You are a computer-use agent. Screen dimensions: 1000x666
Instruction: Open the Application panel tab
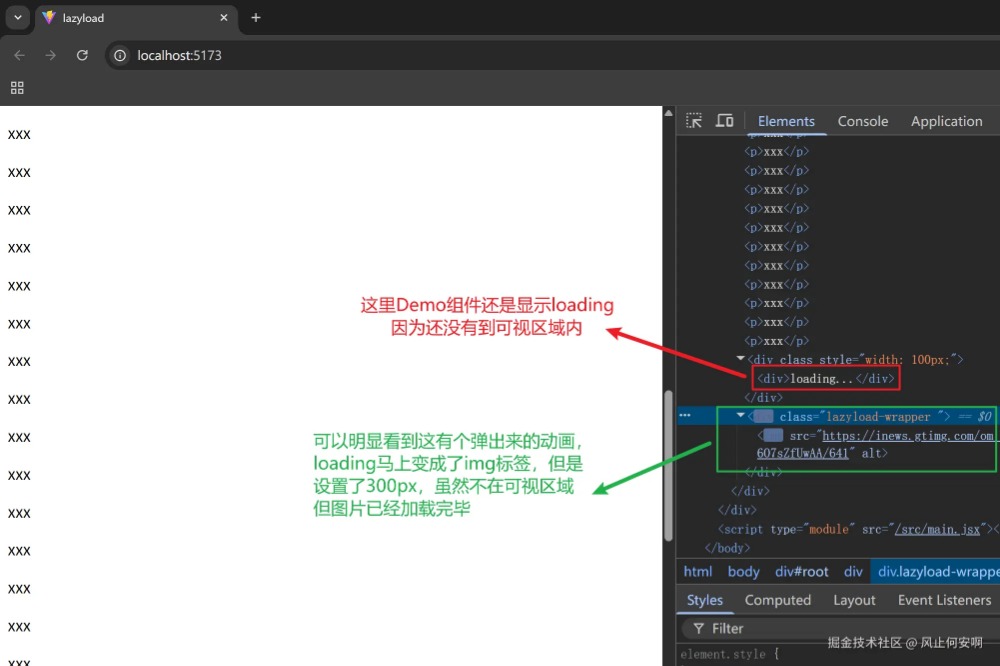pyautogui.click(x=946, y=121)
